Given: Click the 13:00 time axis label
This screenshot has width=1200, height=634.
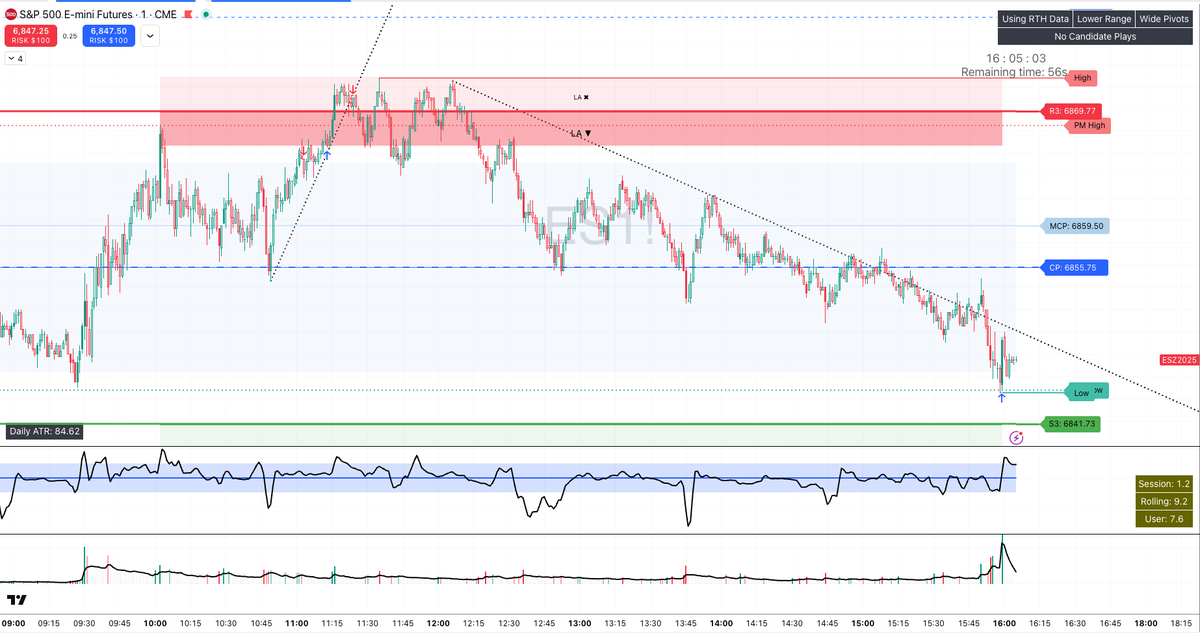Looking at the screenshot, I should click(x=580, y=622).
